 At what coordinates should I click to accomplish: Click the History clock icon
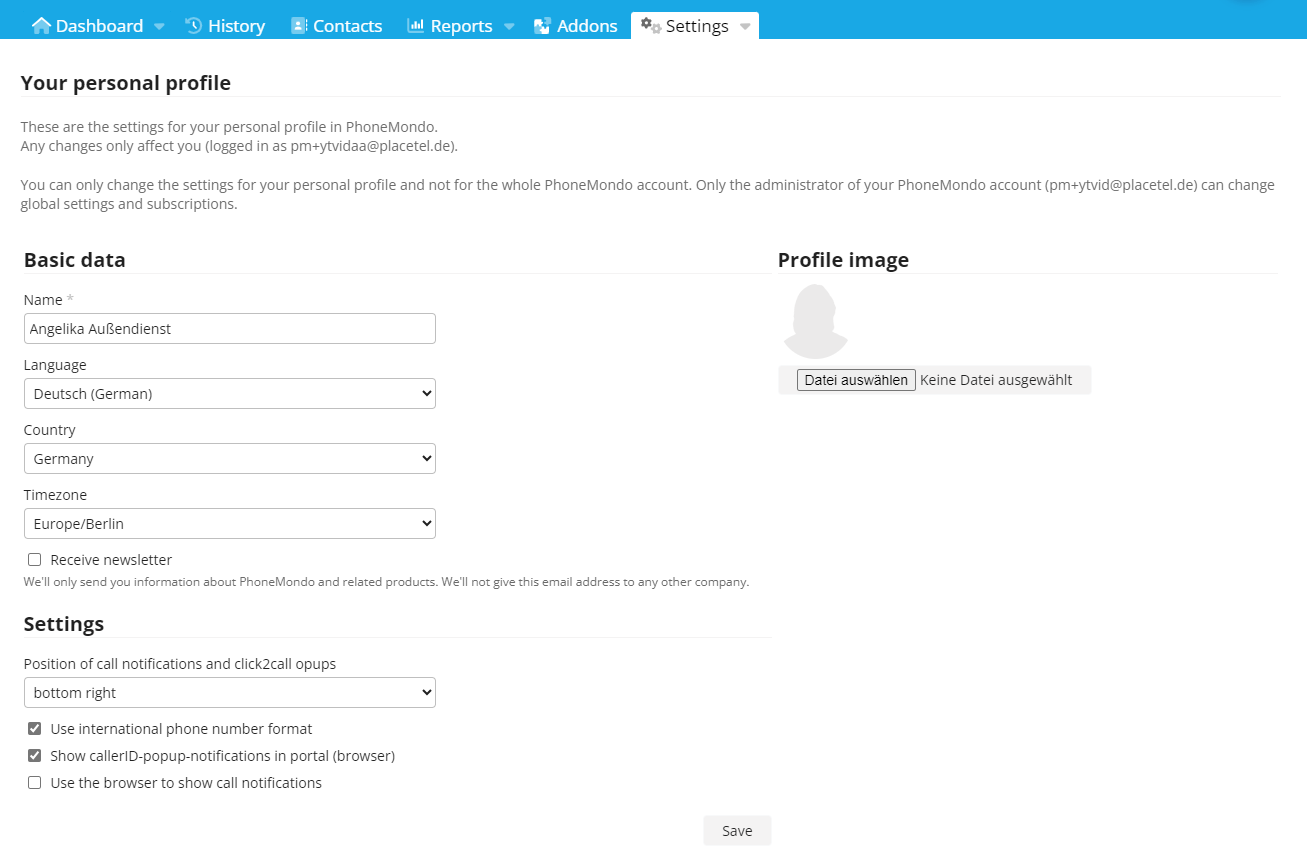point(194,26)
